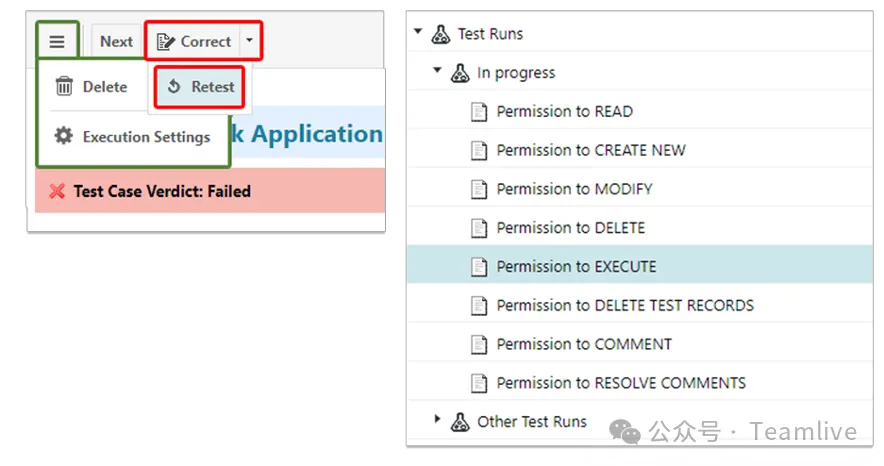Click document icon beside DELETE TEST RECORDS
This screenshot has height=466, width=884.
[x=479, y=305]
